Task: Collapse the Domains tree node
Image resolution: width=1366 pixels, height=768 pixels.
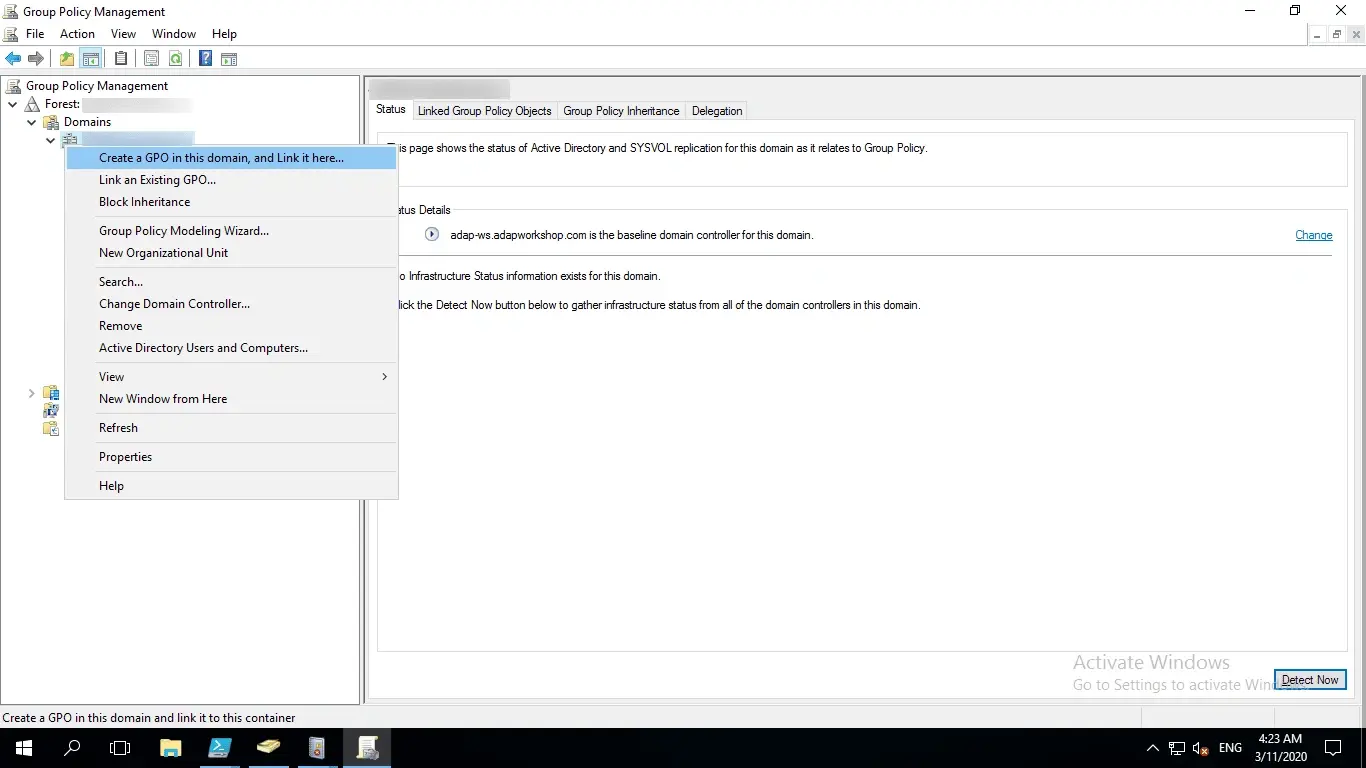Action: coord(31,122)
